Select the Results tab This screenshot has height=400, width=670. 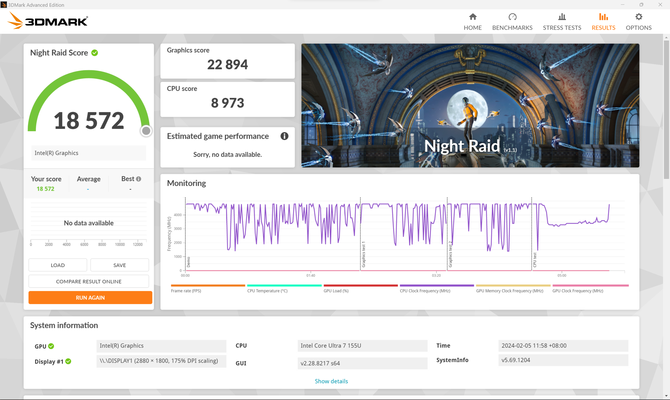(x=603, y=22)
